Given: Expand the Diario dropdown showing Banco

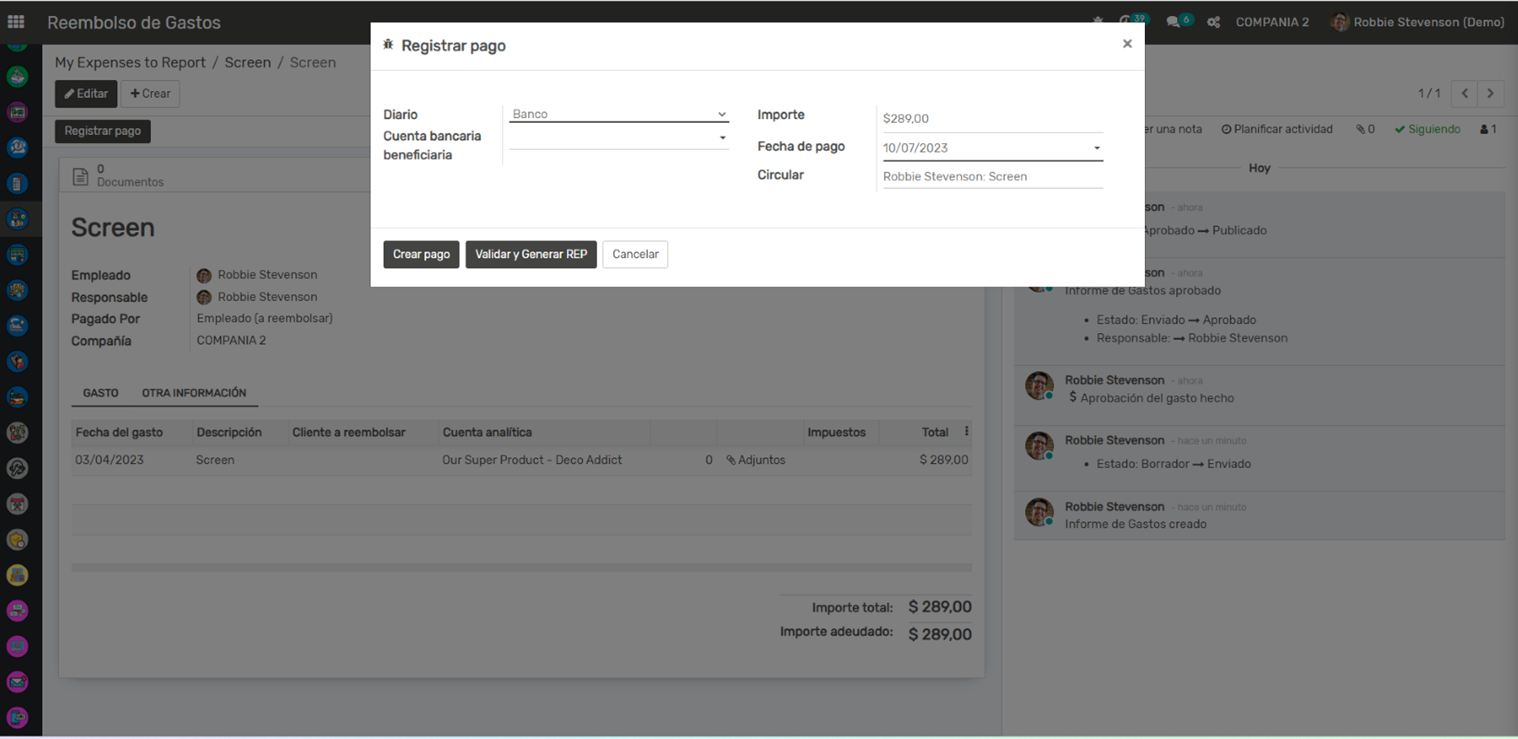Looking at the screenshot, I should coord(618,114).
